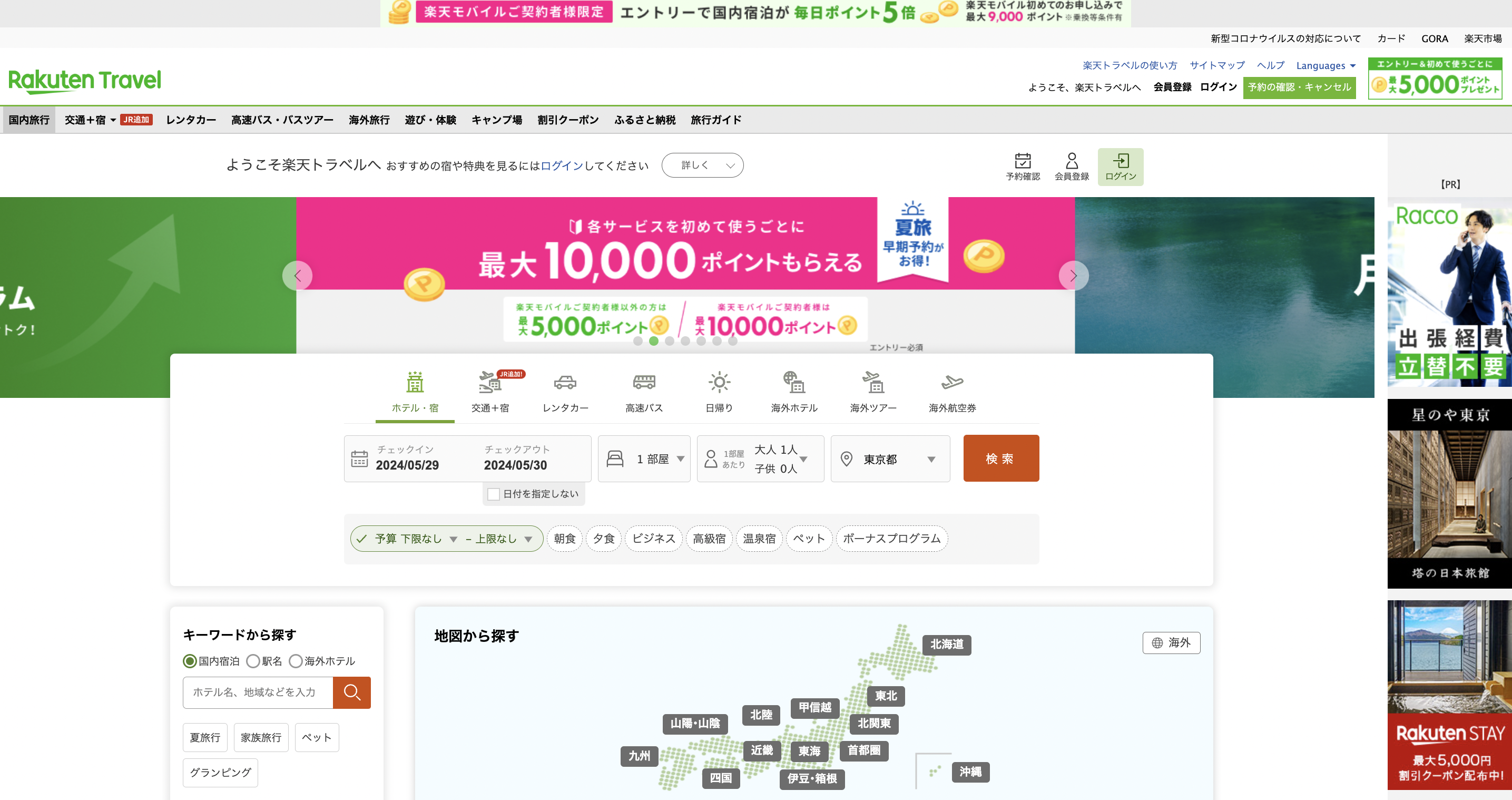Select 近畿 region on the map
The height and width of the screenshot is (800, 1512).
point(761,750)
